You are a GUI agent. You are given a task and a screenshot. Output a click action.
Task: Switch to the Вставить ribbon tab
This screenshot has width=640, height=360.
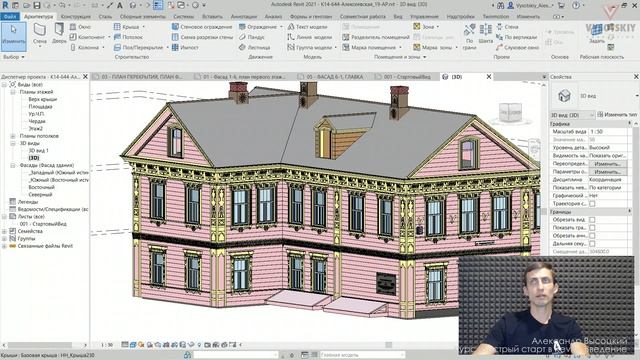coord(212,16)
